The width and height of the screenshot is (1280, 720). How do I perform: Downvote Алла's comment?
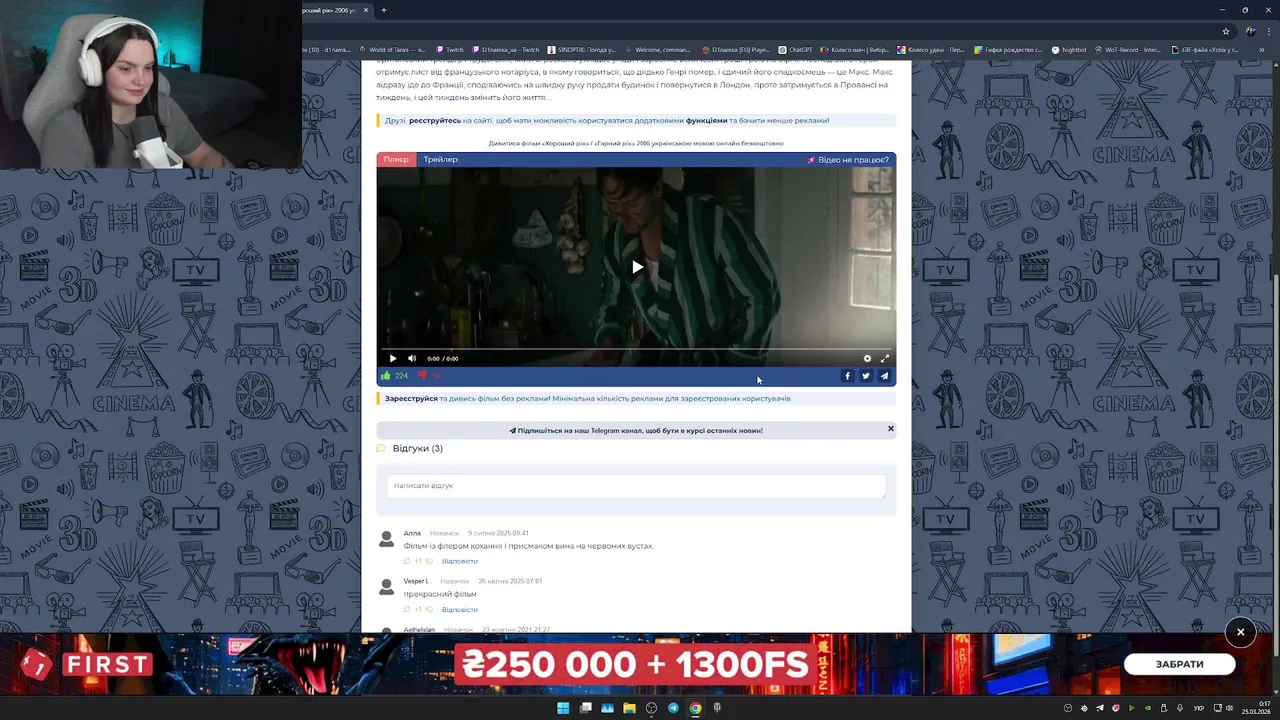tap(429, 561)
